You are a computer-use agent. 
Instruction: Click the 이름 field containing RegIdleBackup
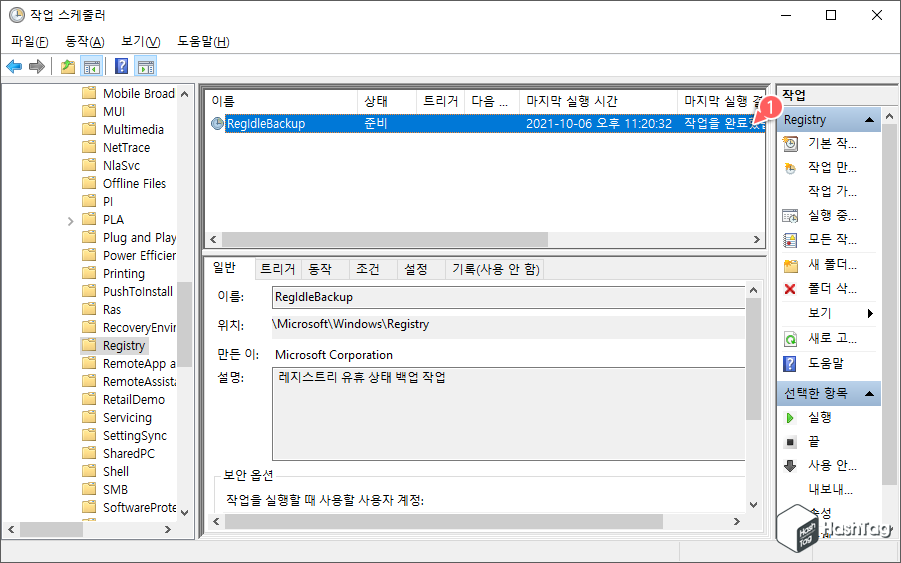[x=509, y=297]
